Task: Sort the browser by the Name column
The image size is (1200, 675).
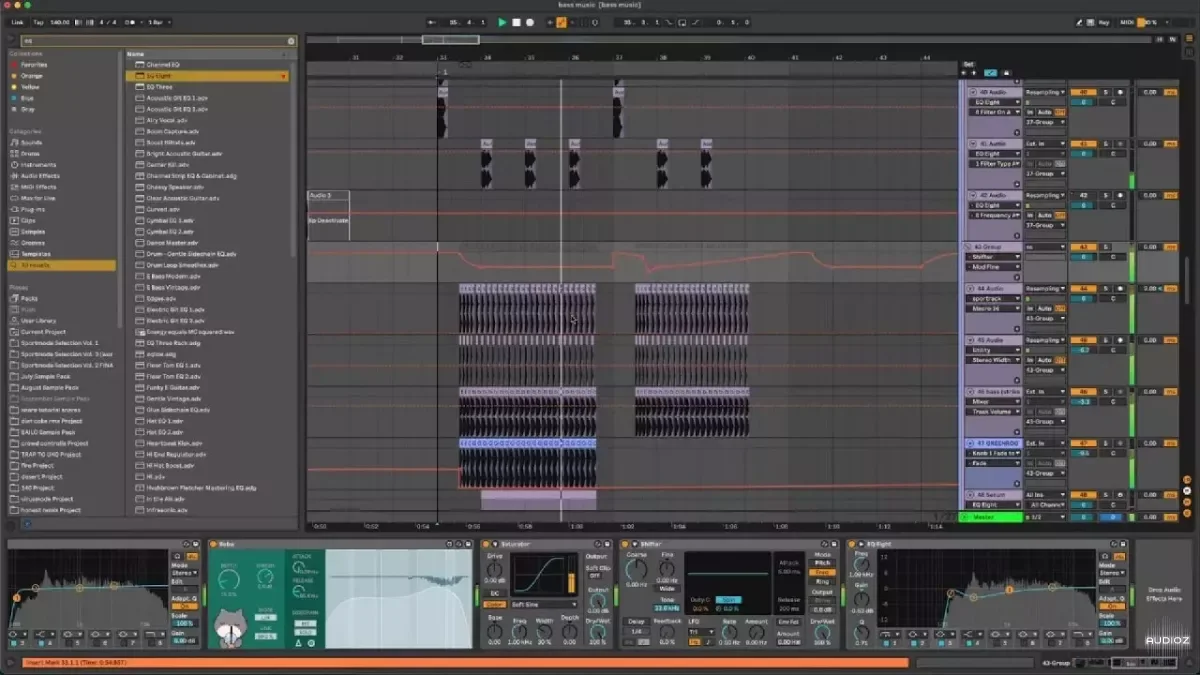Action: (210, 54)
